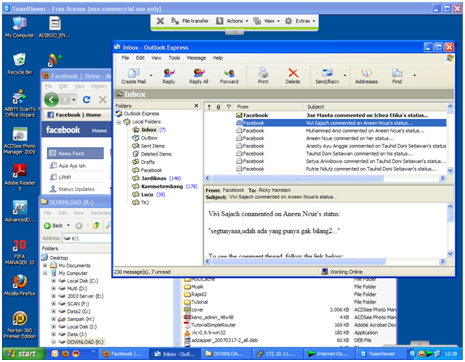Screen dimensions: 465x362
Task: Open the Tools menu in Outlook Express
Action: [174, 58]
